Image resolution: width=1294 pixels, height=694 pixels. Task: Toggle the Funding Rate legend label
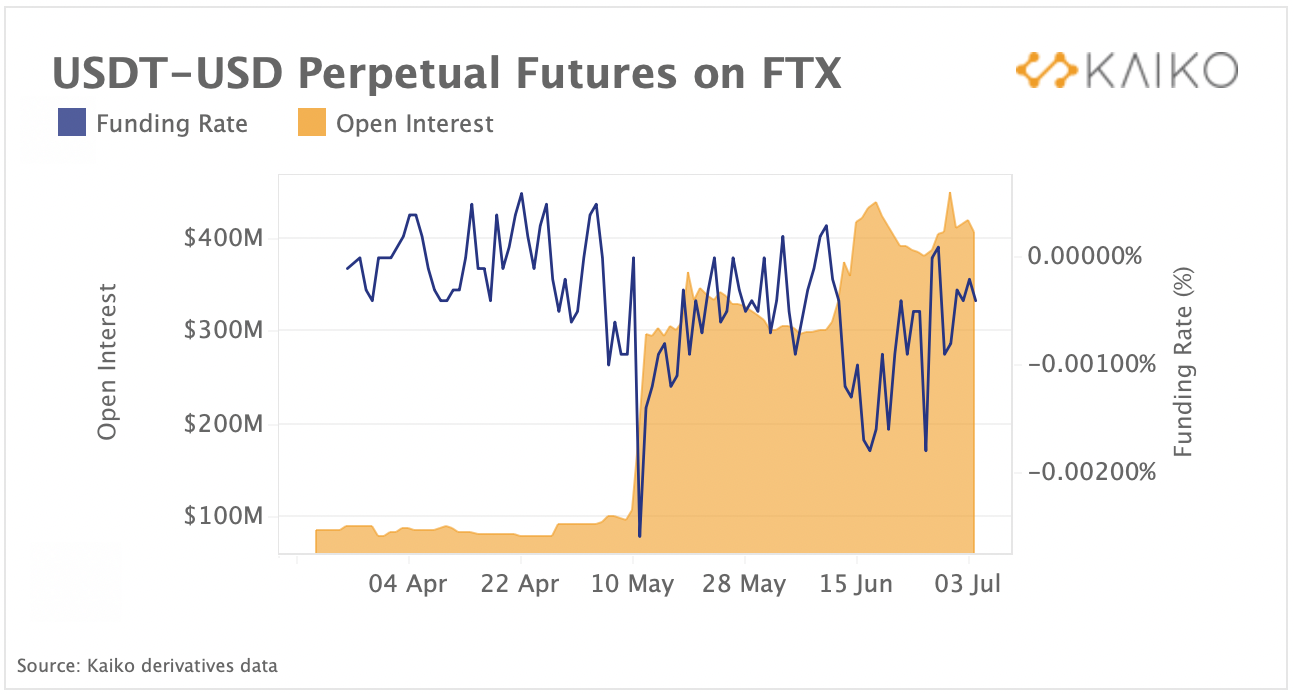point(171,124)
